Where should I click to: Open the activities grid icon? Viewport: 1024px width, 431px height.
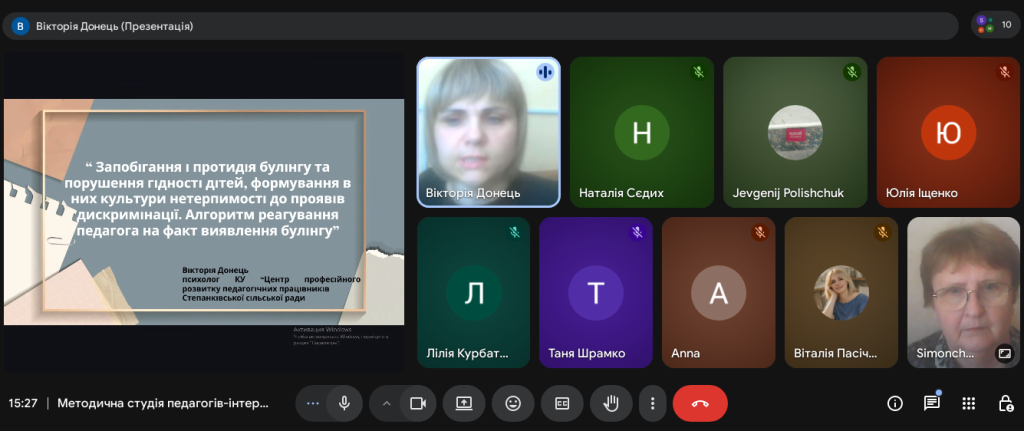click(968, 403)
